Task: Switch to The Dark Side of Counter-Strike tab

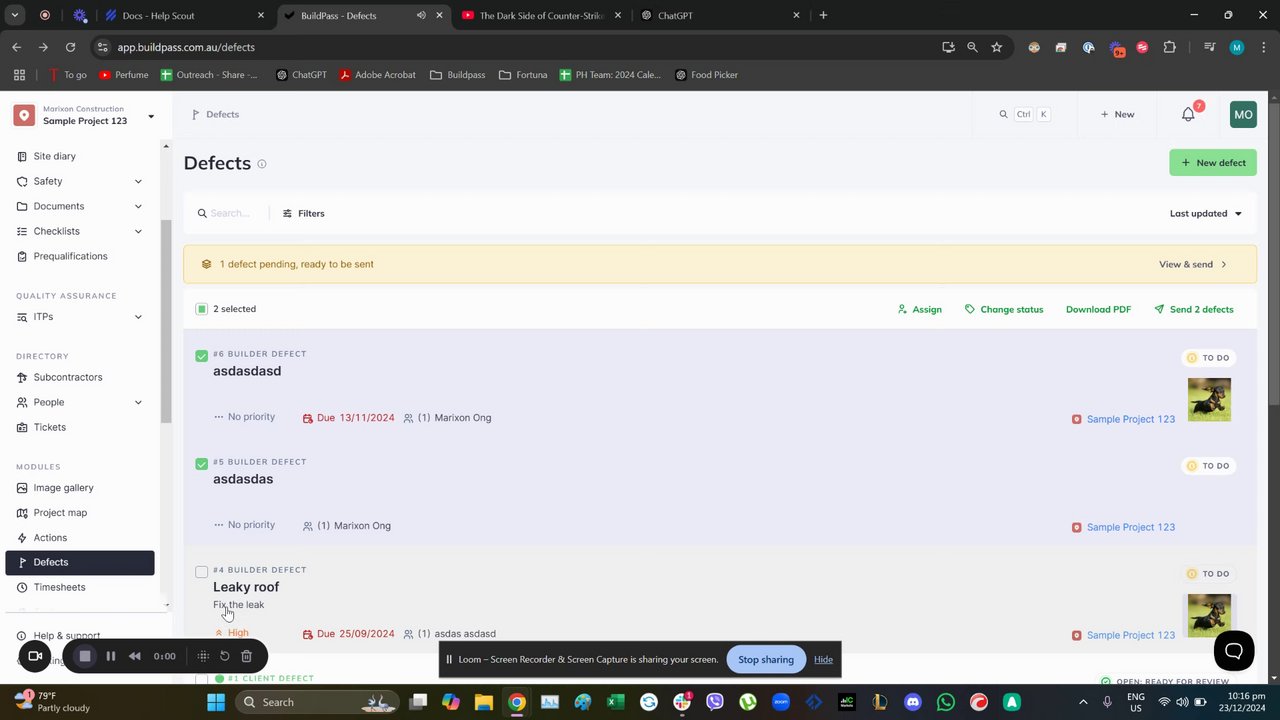Action: (541, 15)
